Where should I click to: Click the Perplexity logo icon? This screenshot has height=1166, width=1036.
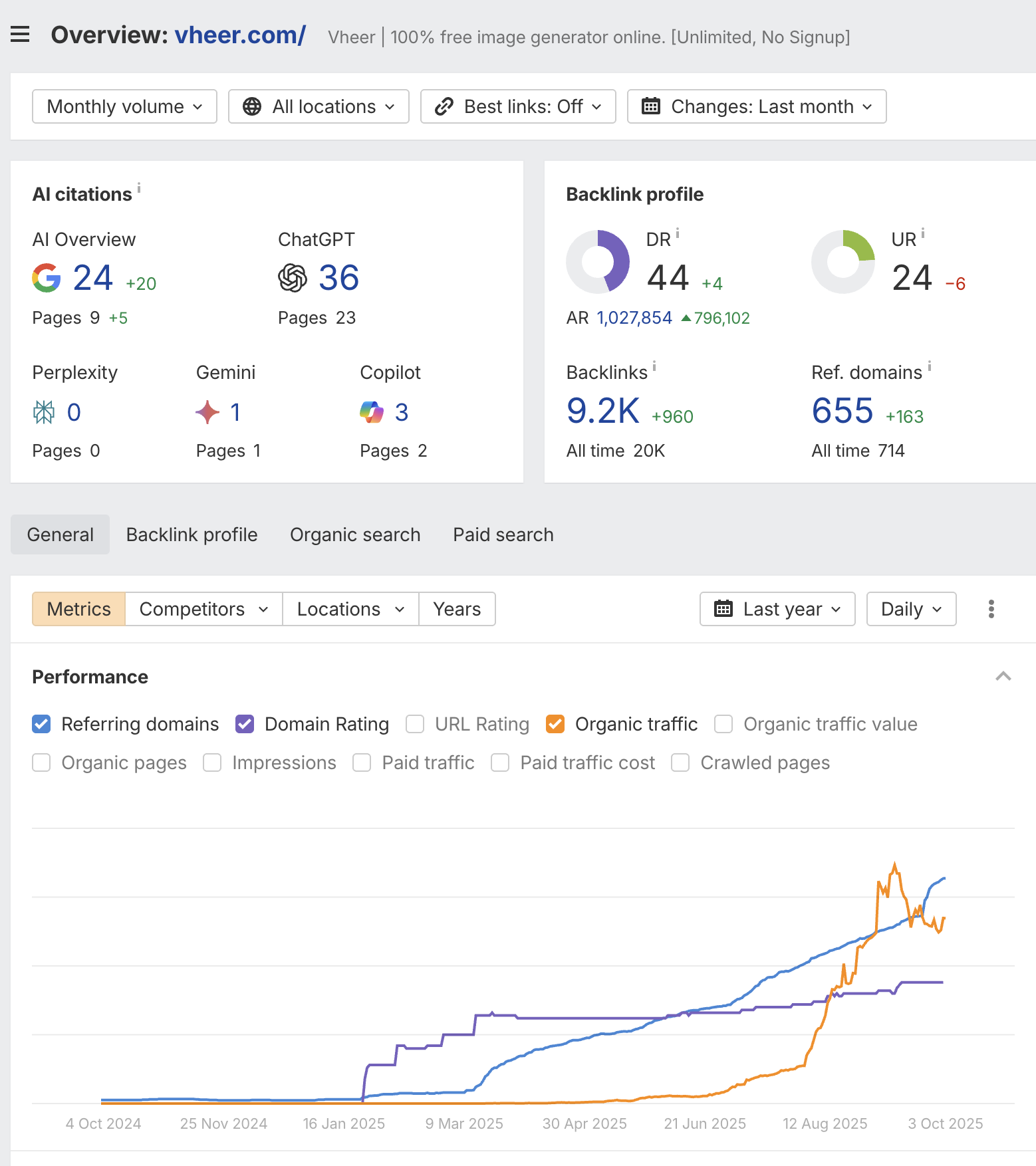[44, 412]
